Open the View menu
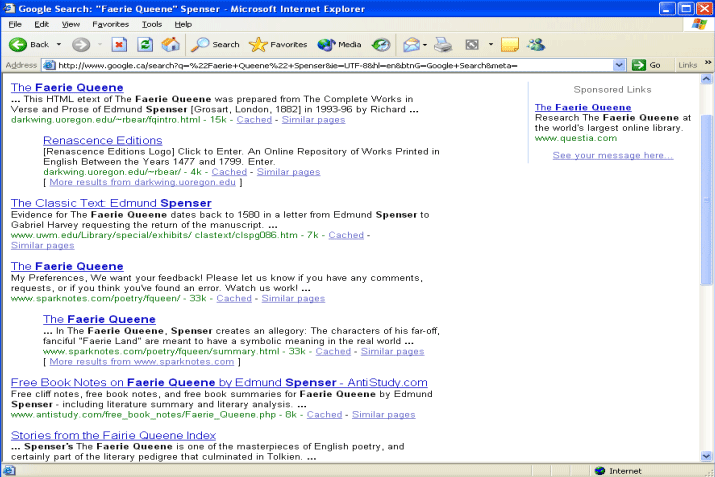Image resolution: width=715 pixels, height=477 pixels. (71, 24)
